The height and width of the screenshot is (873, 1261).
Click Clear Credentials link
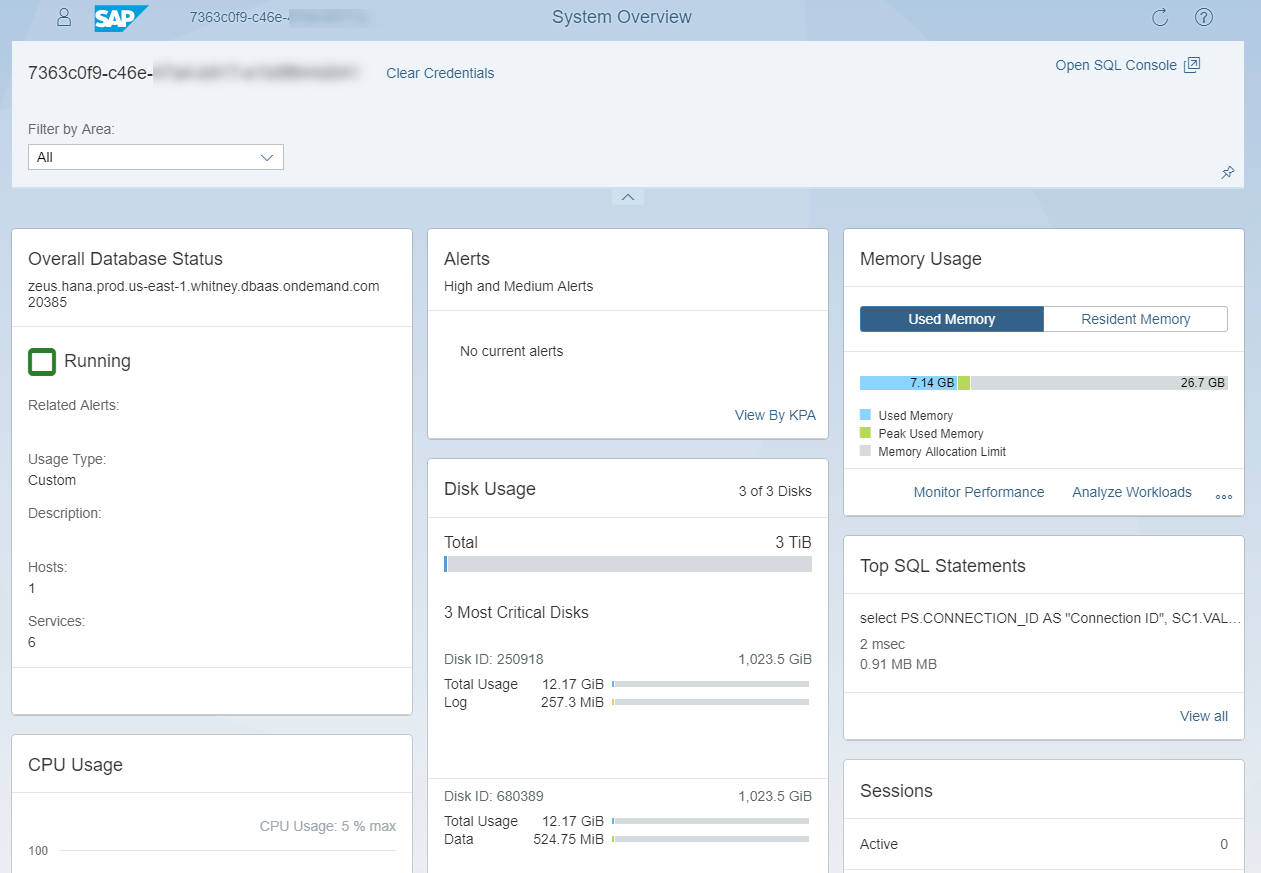click(440, 73)
